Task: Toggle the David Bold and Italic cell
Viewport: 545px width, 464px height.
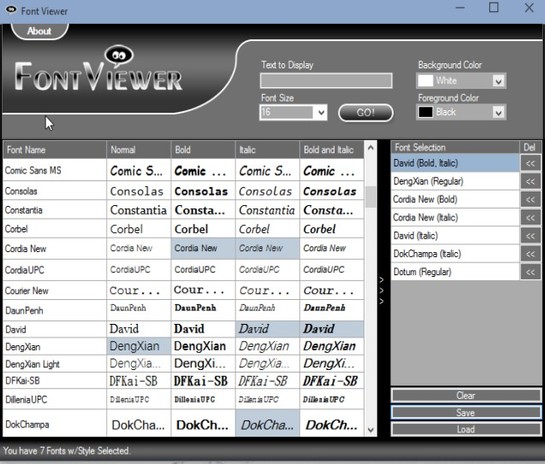Action: click(332, 329)
